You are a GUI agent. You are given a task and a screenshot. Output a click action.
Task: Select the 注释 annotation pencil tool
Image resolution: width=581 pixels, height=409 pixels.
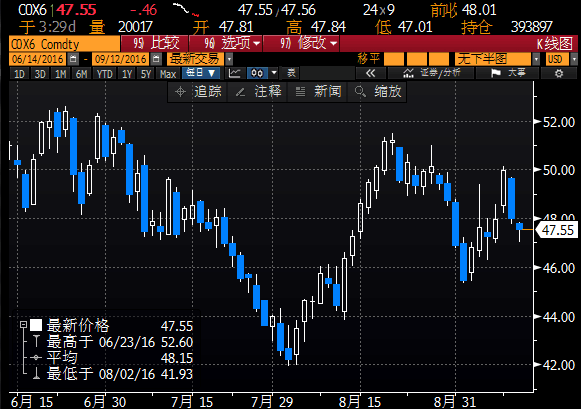click(258, 92)
